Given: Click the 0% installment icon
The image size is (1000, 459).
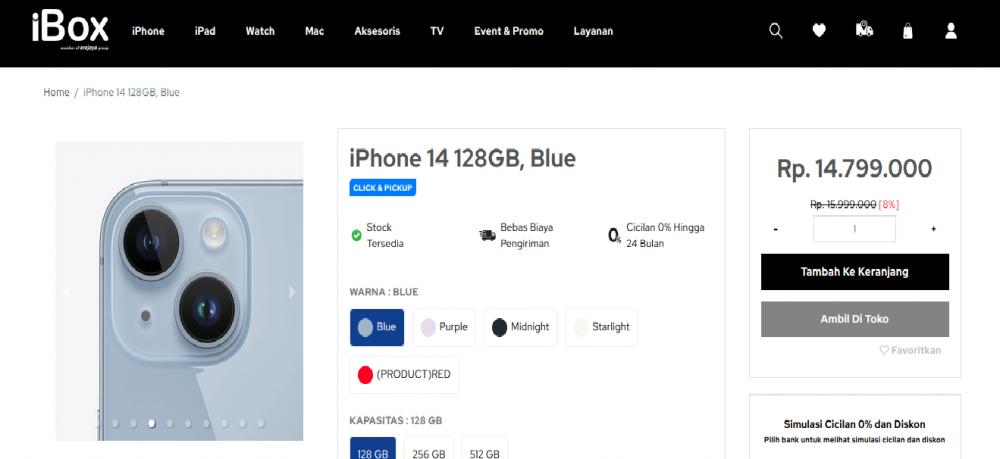Looking at the screenshot, I should pyautogui.click(x=614, y=236).
